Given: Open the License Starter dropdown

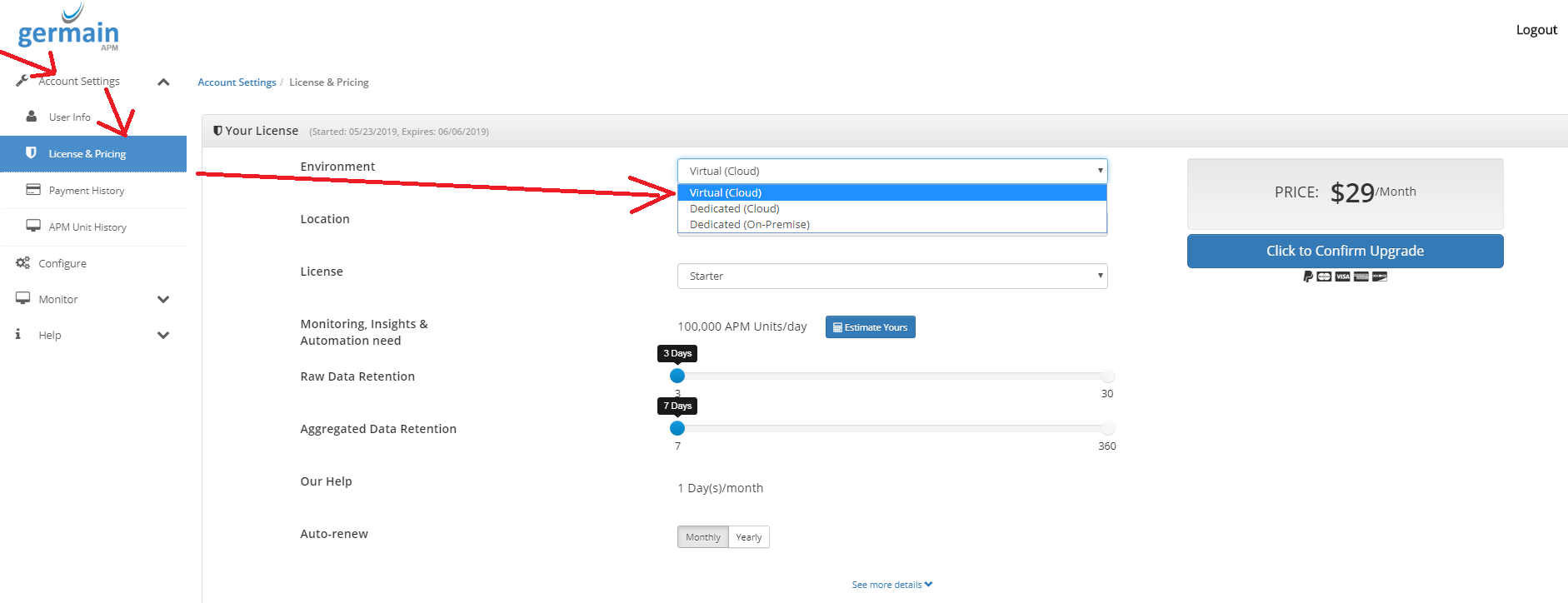Looking at the screenshot, I should click(x=891, y=277).
